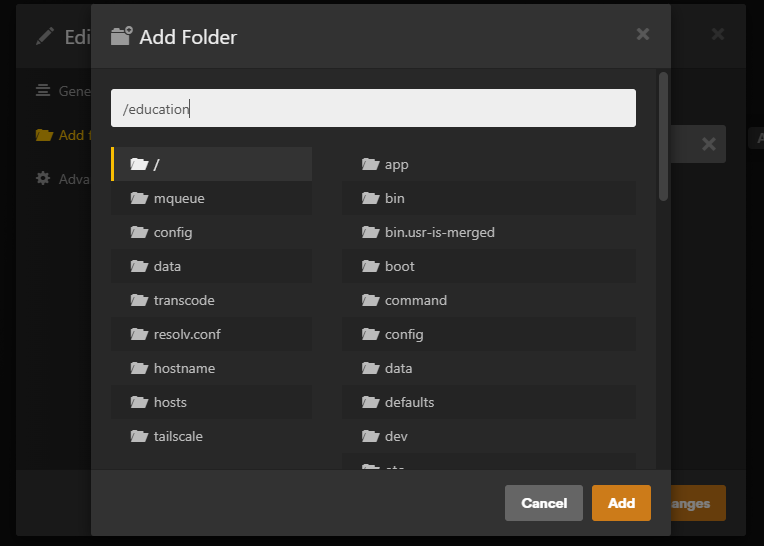Open the bin folder

click(489, 198)
